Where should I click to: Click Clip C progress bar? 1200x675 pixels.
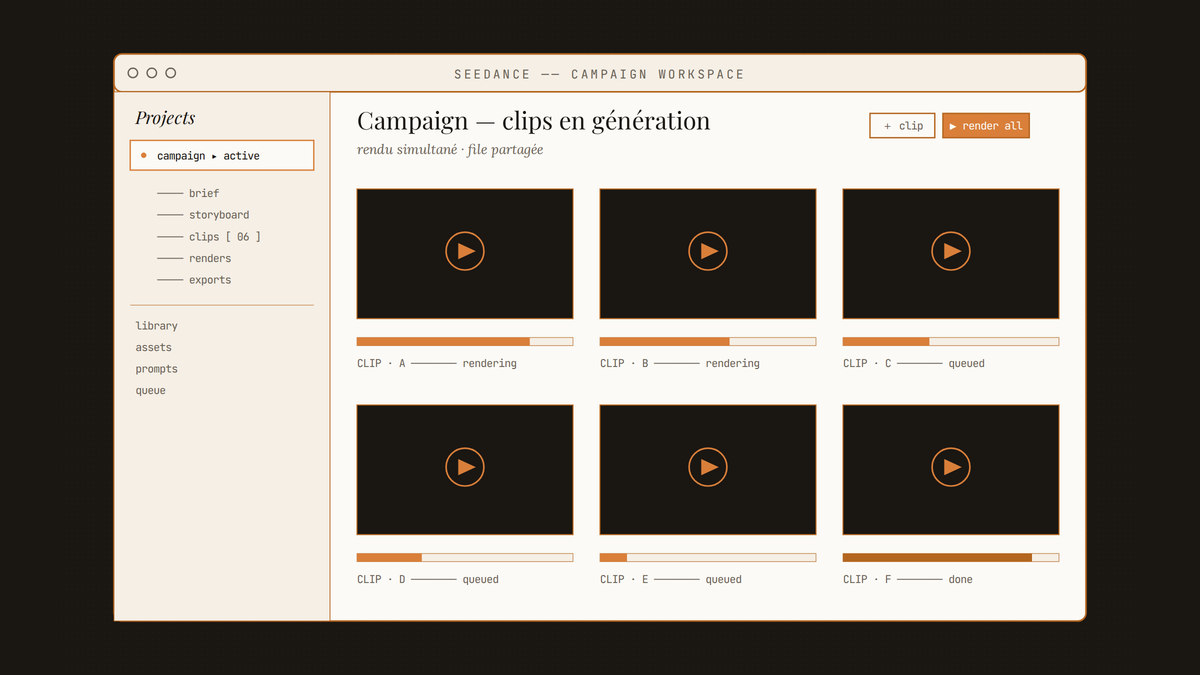click(x=951, y=342)
